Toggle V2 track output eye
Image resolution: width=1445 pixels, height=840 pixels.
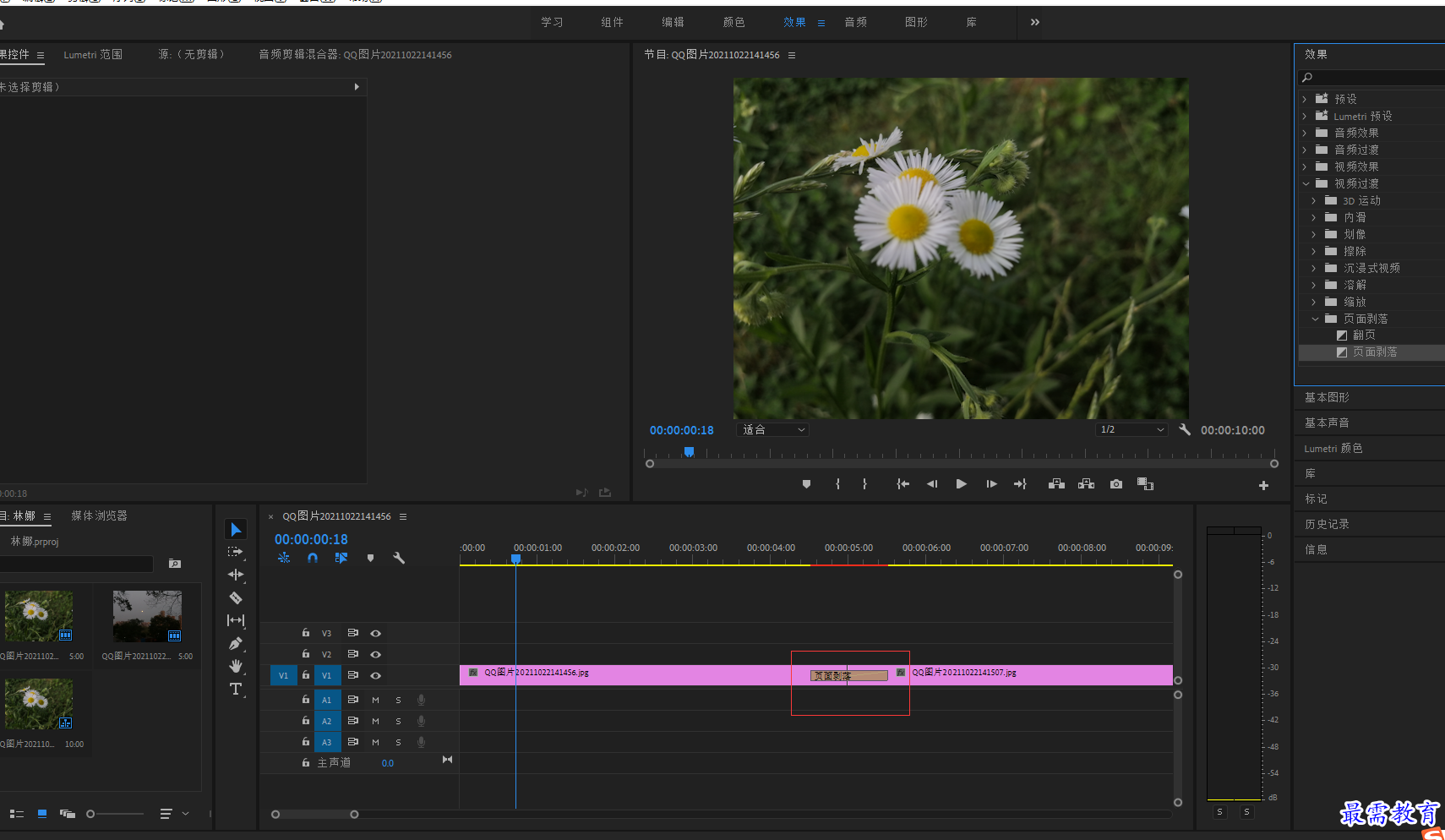[375, 654]
